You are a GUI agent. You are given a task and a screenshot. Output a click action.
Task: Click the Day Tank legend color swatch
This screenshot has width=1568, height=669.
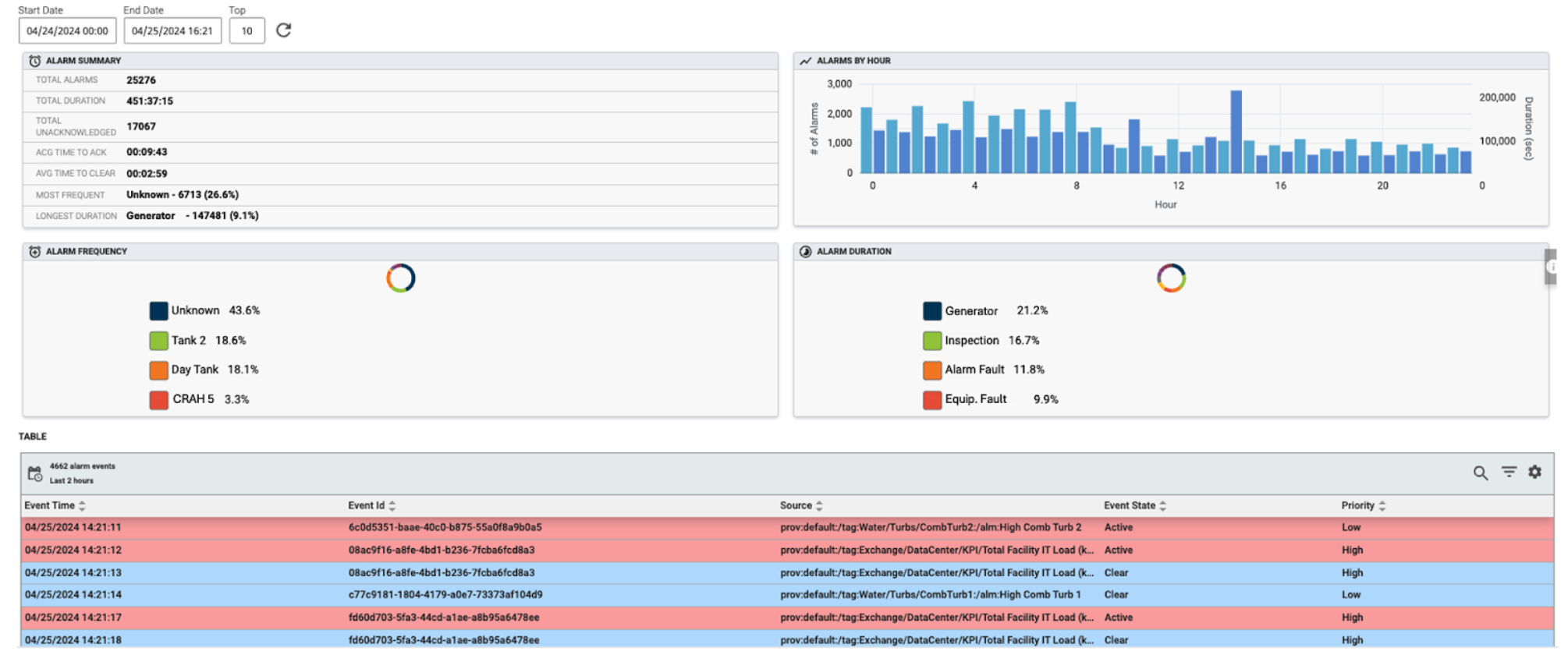pos(159,370)
